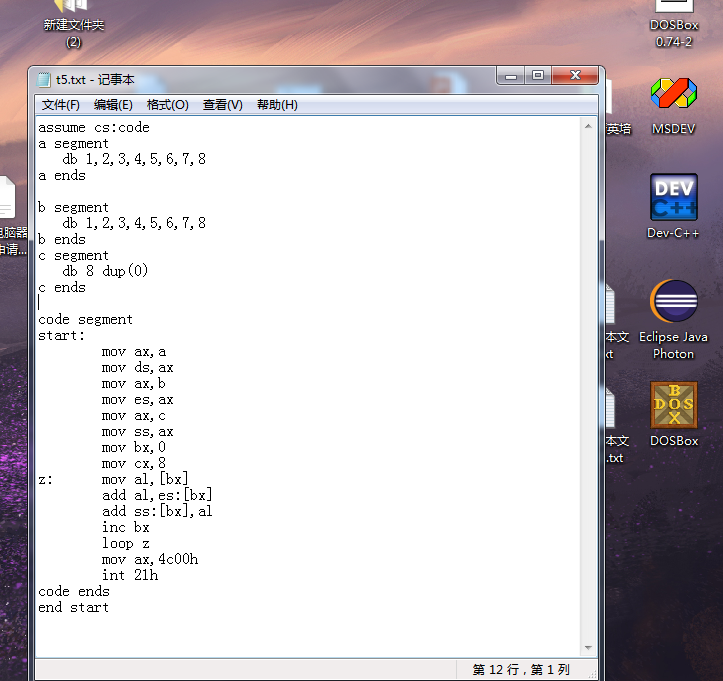The height and width of the screenshot is (681, 723).
Task: Click the line 'a segment'
Action: [73, 143]
